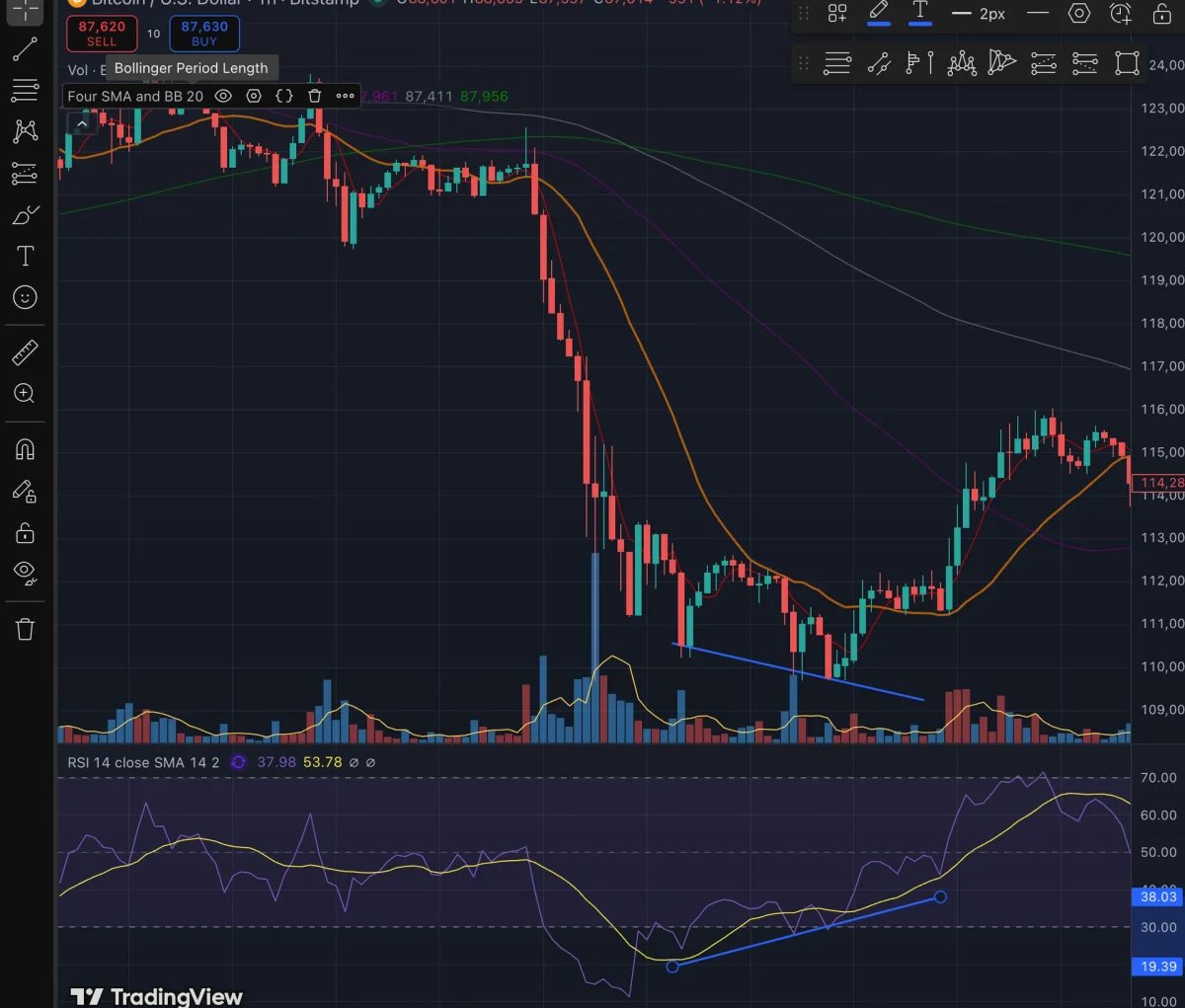Click the Four SMA and BB 20 title
Image resolution: width=1185 pixels, height=1008 pixels.
click(135, 96)
